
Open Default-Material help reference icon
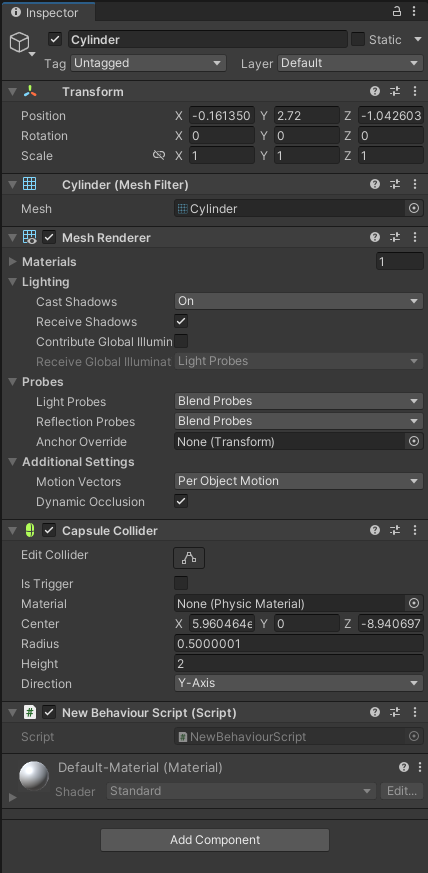[x=404, y=767]
